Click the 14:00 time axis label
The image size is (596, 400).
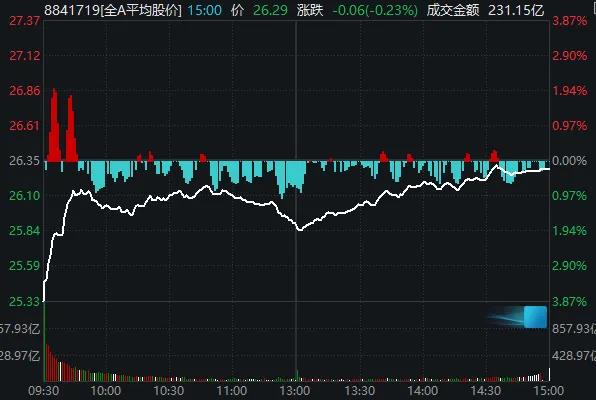coord(423,390)
